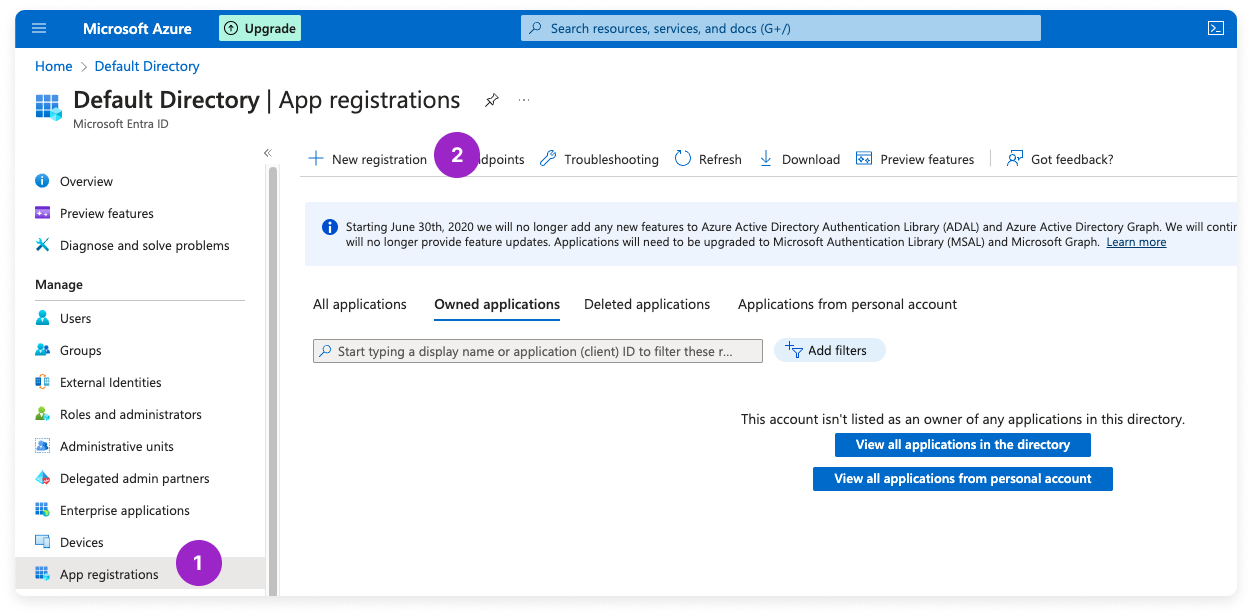Click the Add filters button
The image size is (1252, 616).
pos(829,350)
